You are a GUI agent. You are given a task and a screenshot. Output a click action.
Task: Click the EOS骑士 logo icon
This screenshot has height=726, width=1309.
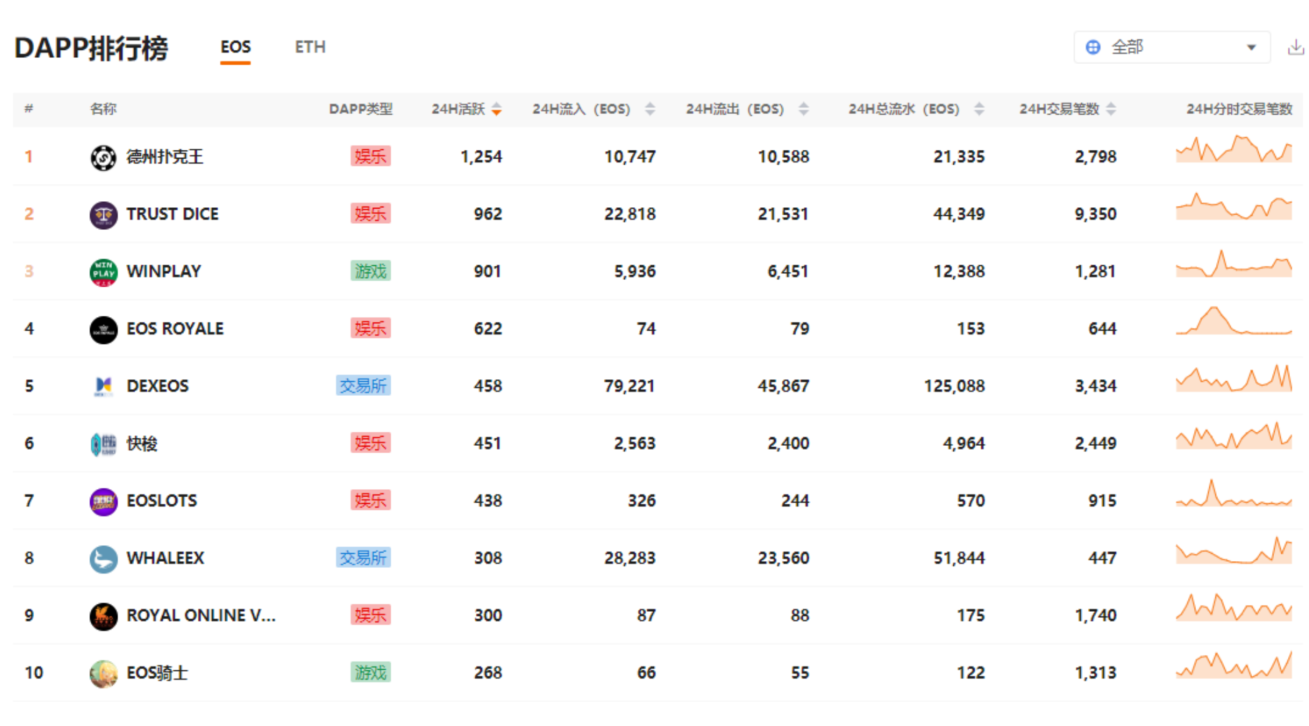103,673
